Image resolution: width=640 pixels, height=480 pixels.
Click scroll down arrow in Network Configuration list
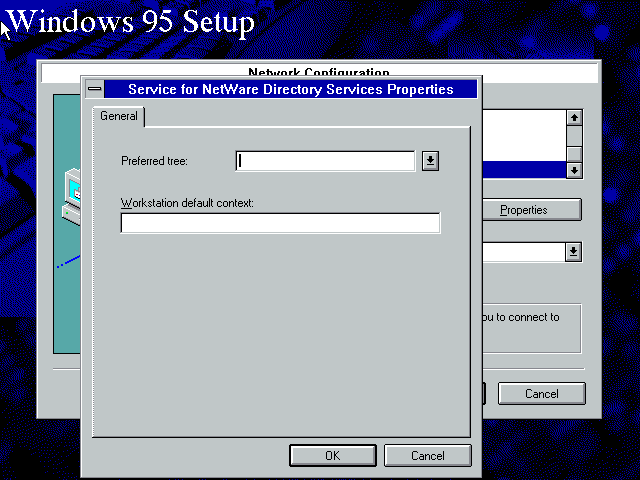574,170
